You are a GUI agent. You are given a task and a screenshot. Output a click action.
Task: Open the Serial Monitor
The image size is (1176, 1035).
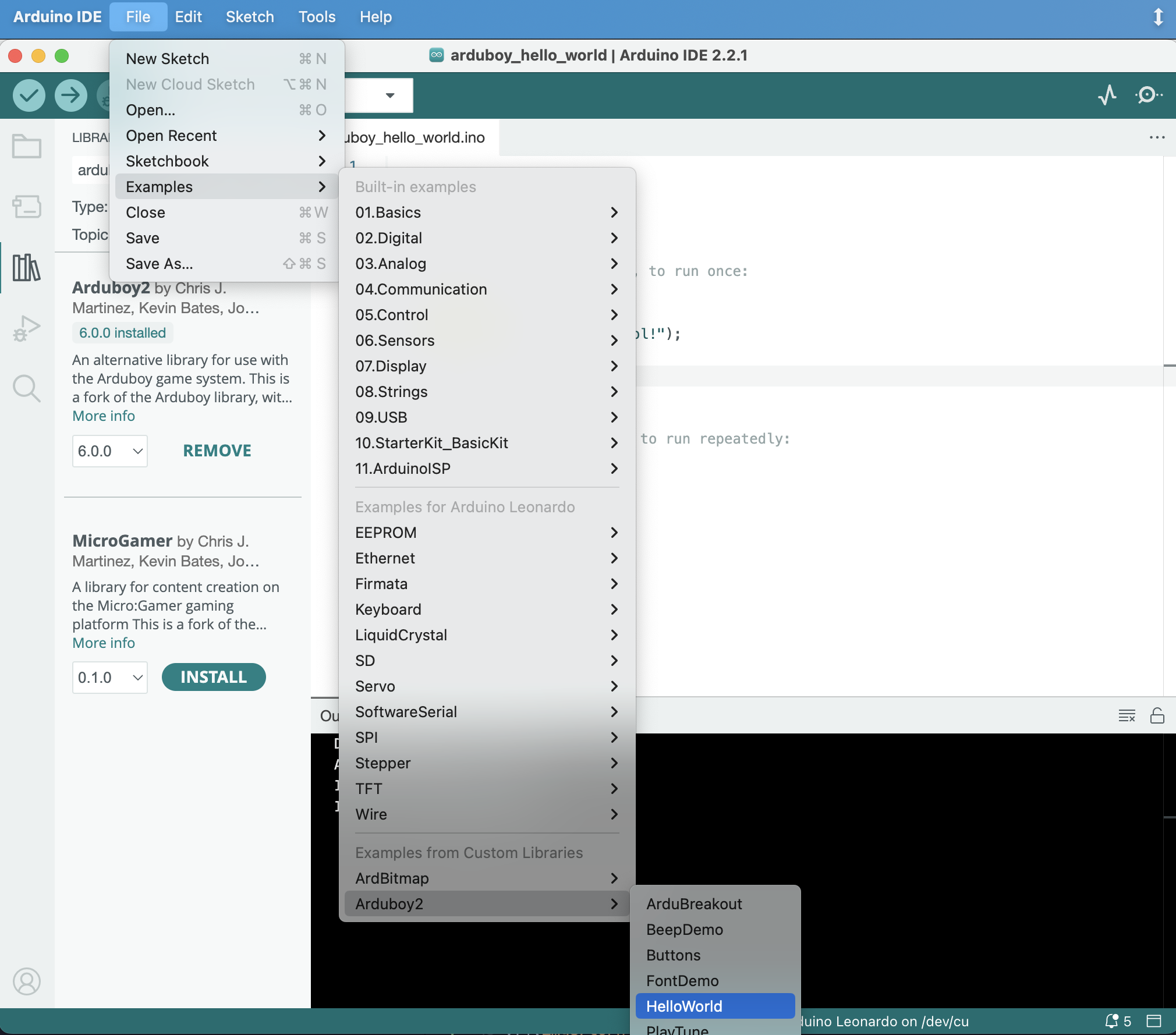click(x=1148, y=95)
